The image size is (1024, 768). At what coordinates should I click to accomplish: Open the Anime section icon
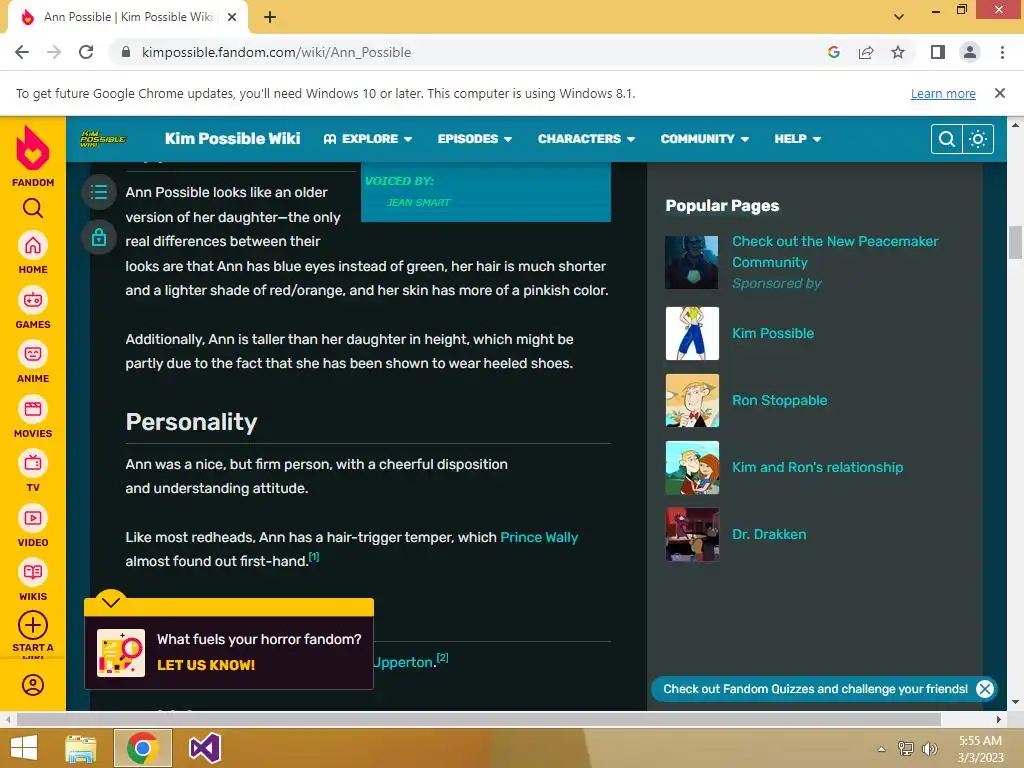click(x=33, y=355)
